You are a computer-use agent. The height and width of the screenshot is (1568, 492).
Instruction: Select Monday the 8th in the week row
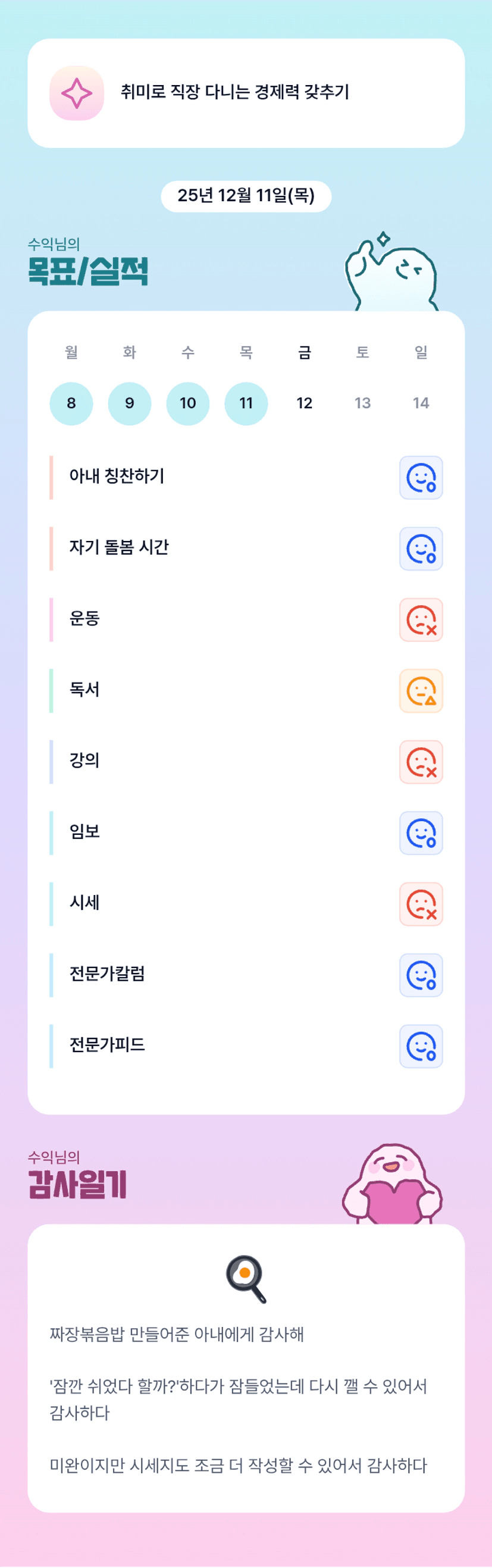(71, 403)
